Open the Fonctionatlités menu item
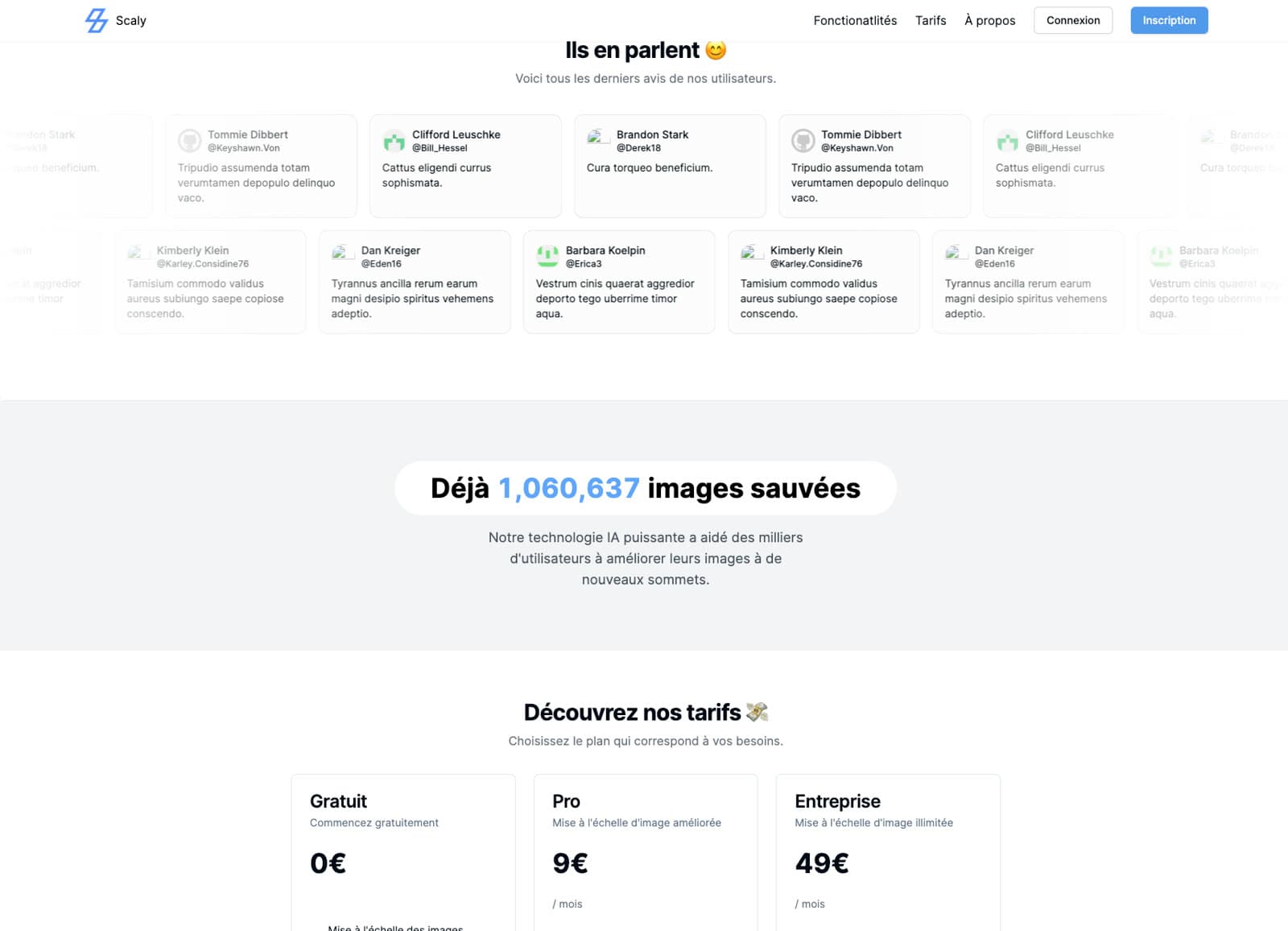Image resolution: width=1288 pixels, height=931 pixels. pyautogui.click(x=855, y=20)
